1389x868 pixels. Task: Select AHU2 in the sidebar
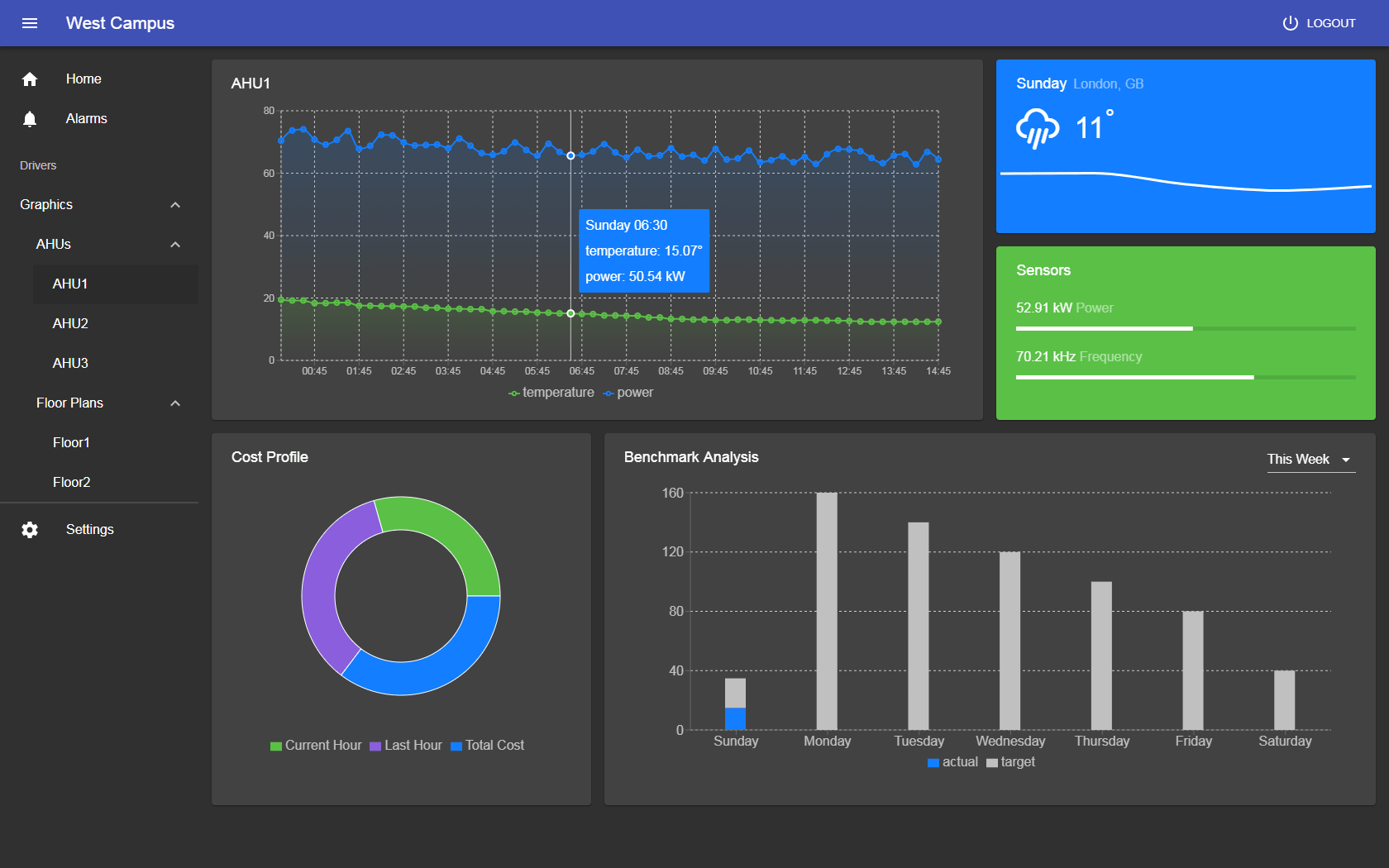tap(70, 324)
